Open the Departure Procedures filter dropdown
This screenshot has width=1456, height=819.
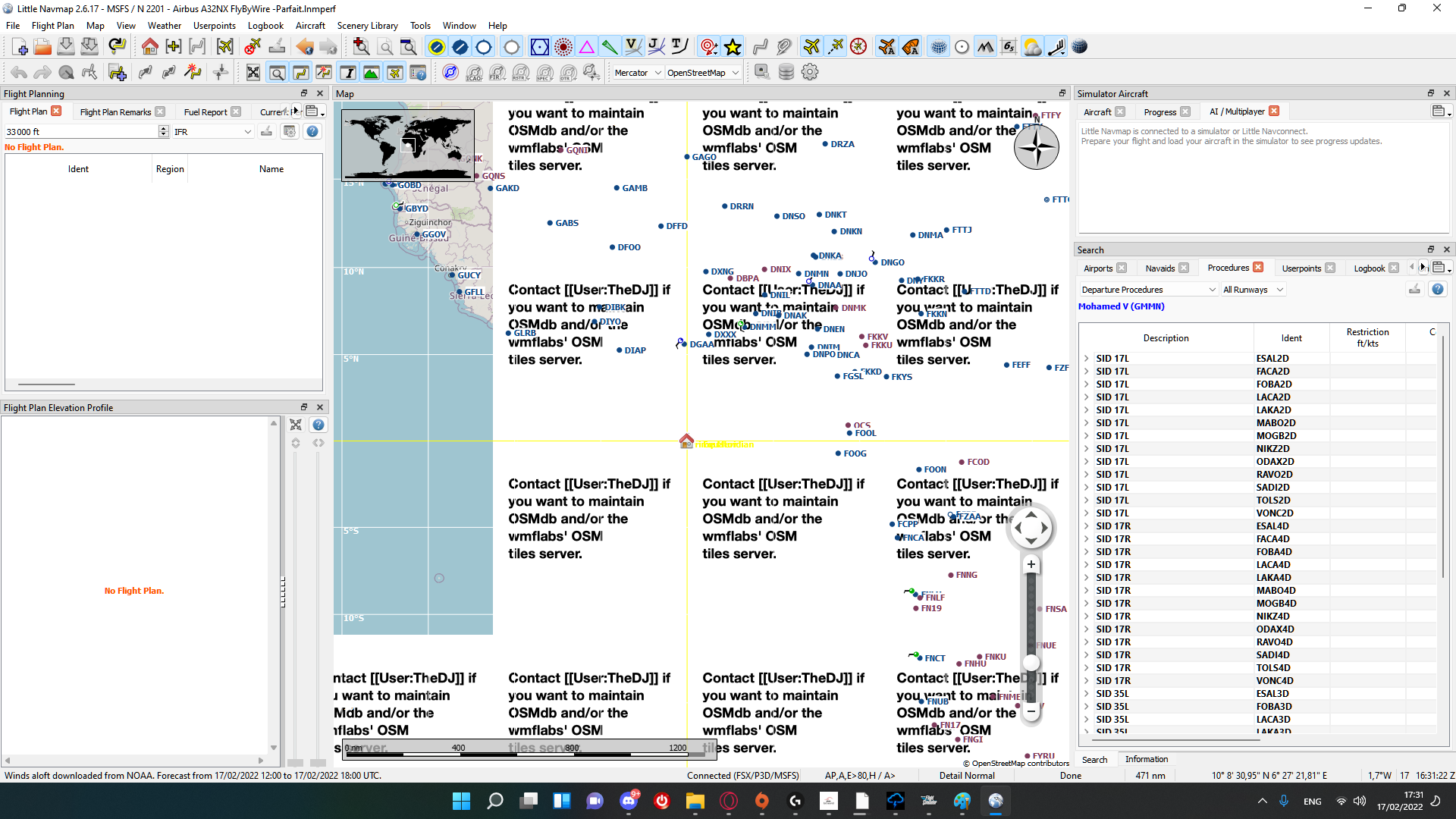[1148, 290]
